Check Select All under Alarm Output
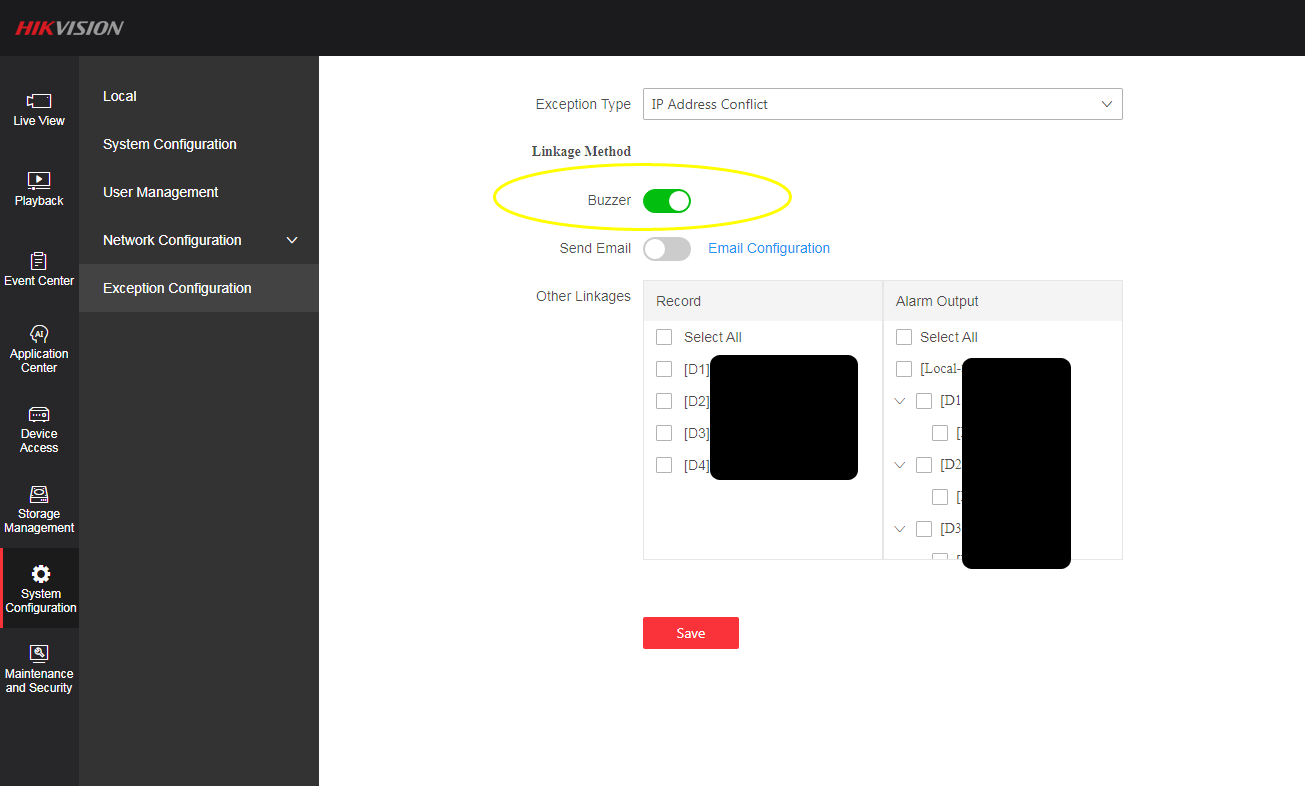This screenshot has width=1305, height=786. coord(904,337)
